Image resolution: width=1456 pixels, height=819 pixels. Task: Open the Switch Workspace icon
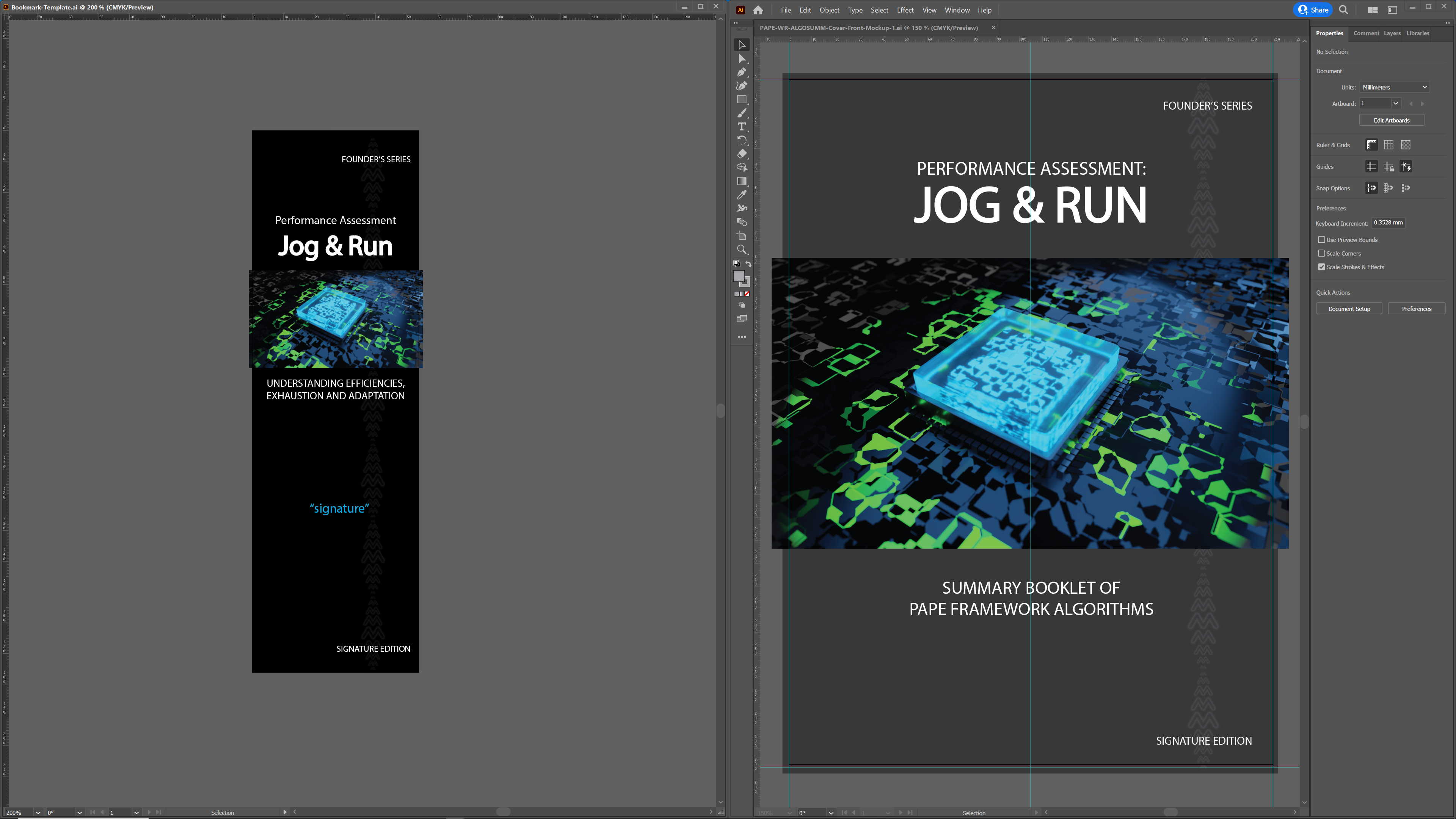coord(1392,10)
